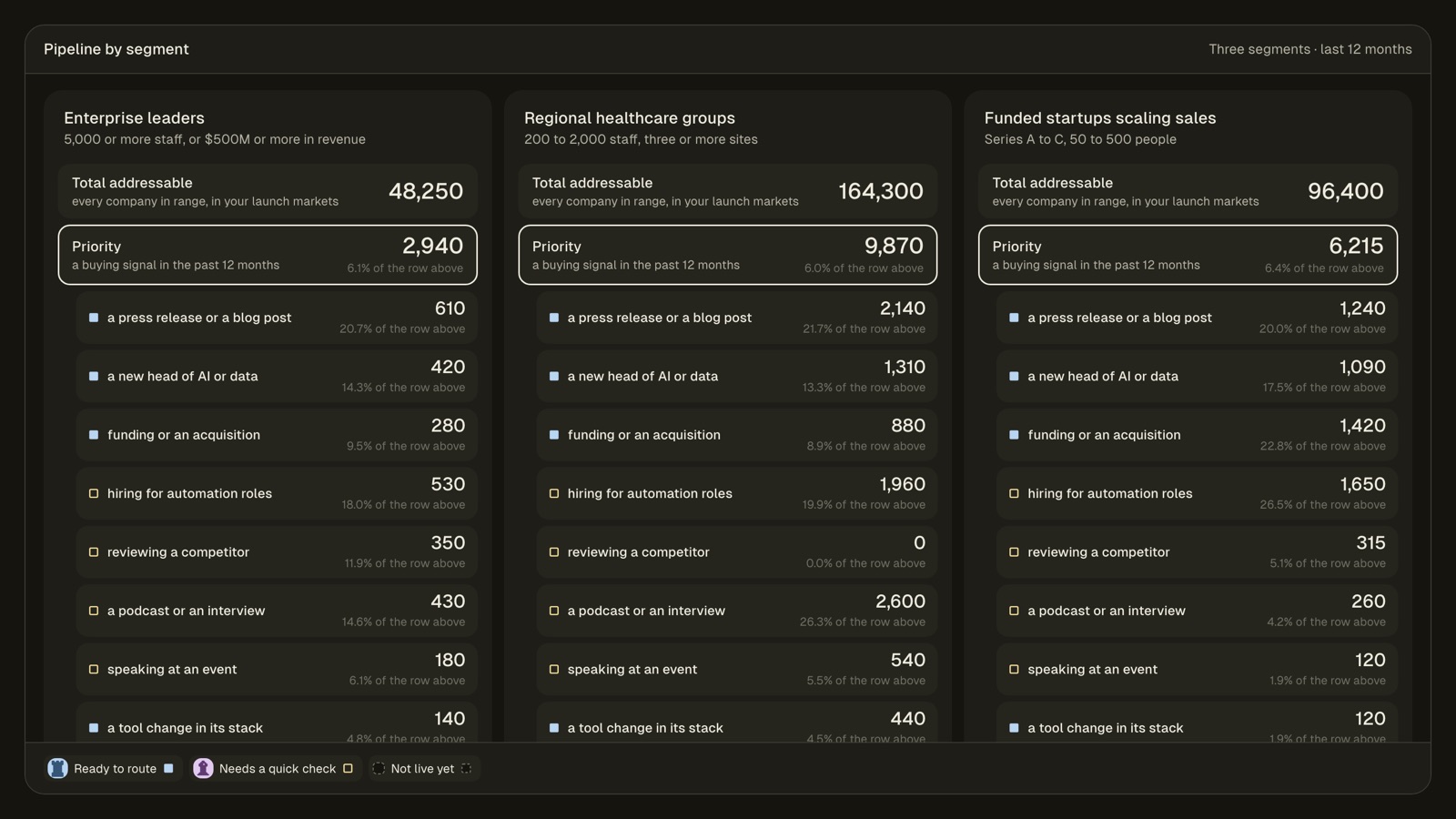1456x819 pixels.
Task: Click the yellow marker on Enterprise speaking at an event row
Action: (94, 669)
